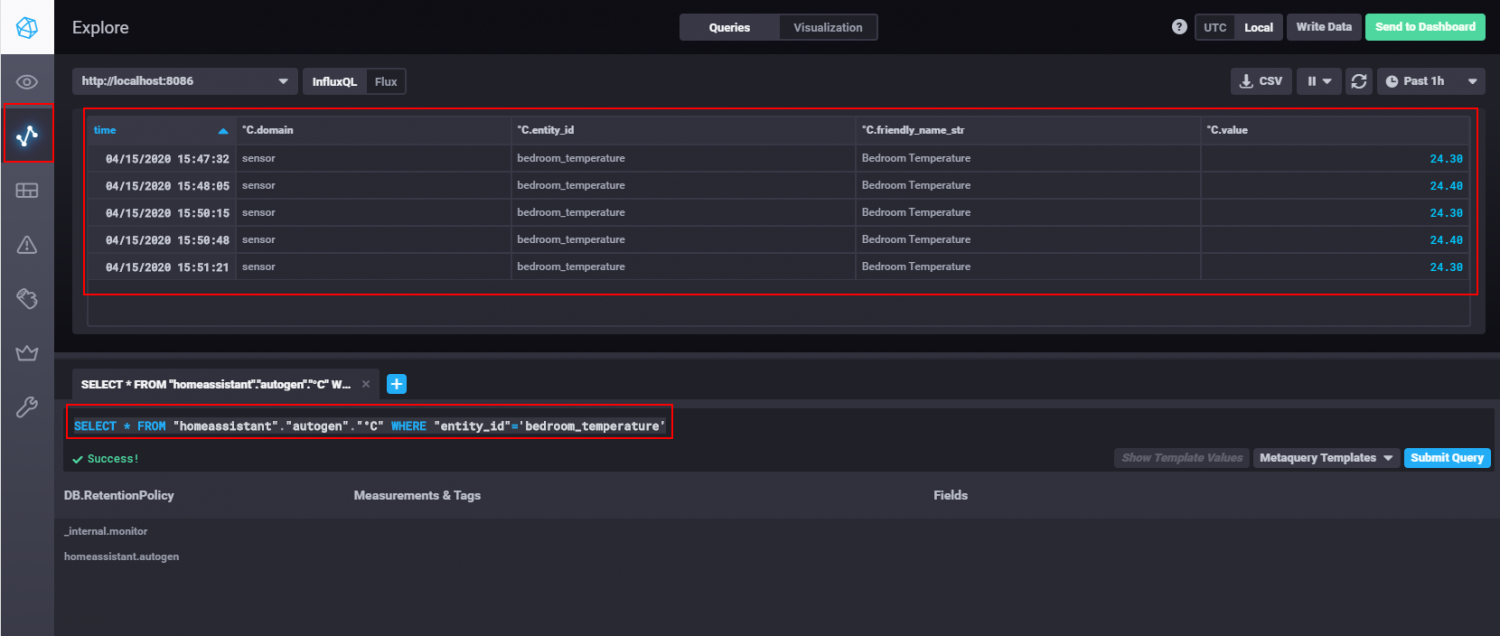Select the Data Explorer graph icon

click(x=27, y=134)
